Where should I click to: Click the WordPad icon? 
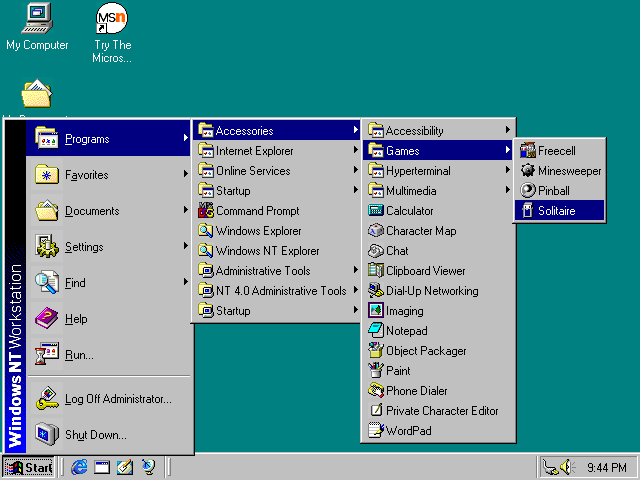point(376,431)
